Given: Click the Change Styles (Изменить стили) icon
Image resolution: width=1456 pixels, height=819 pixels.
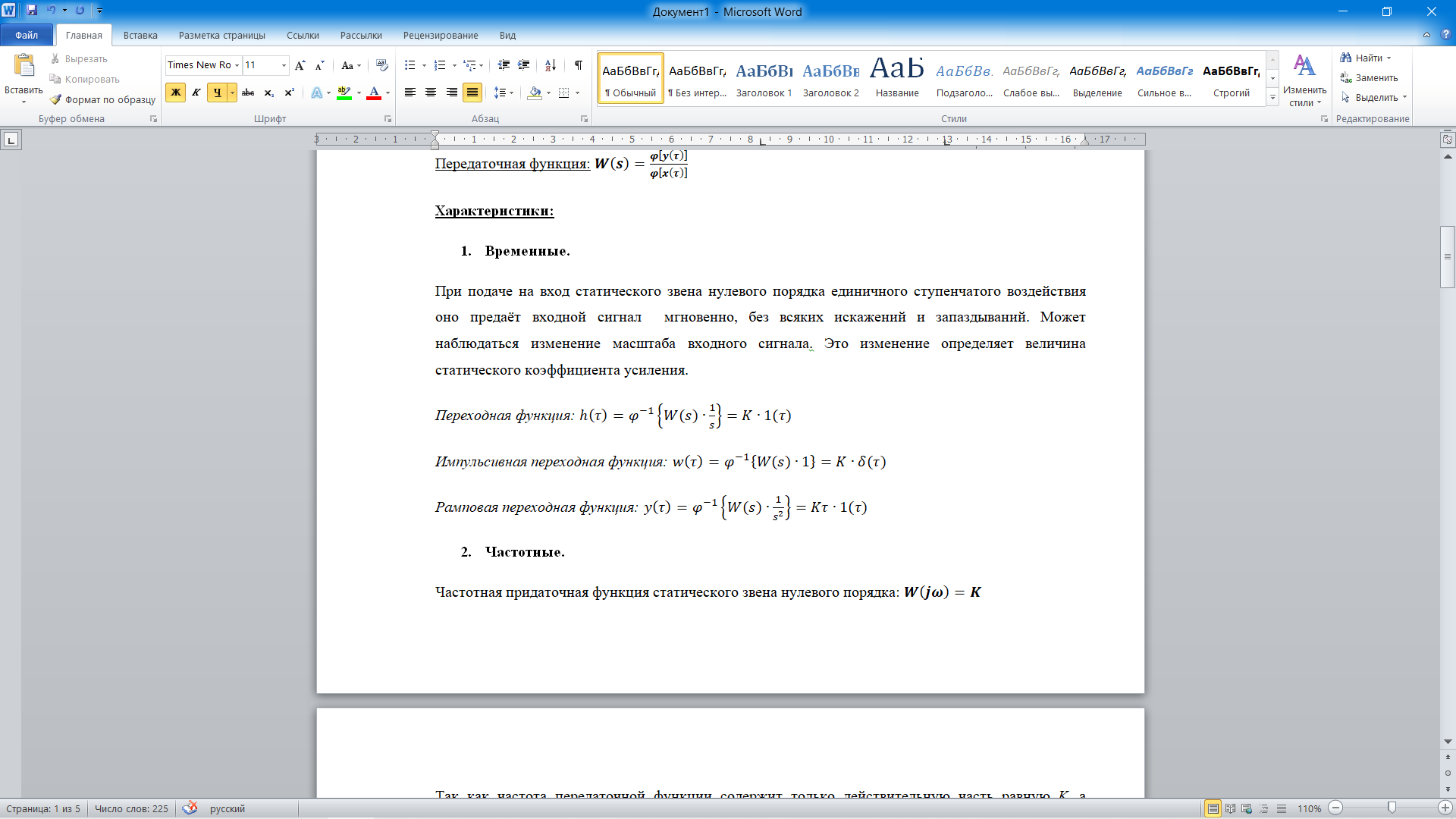Looking at the screenshot, I should pos(1304,66).
